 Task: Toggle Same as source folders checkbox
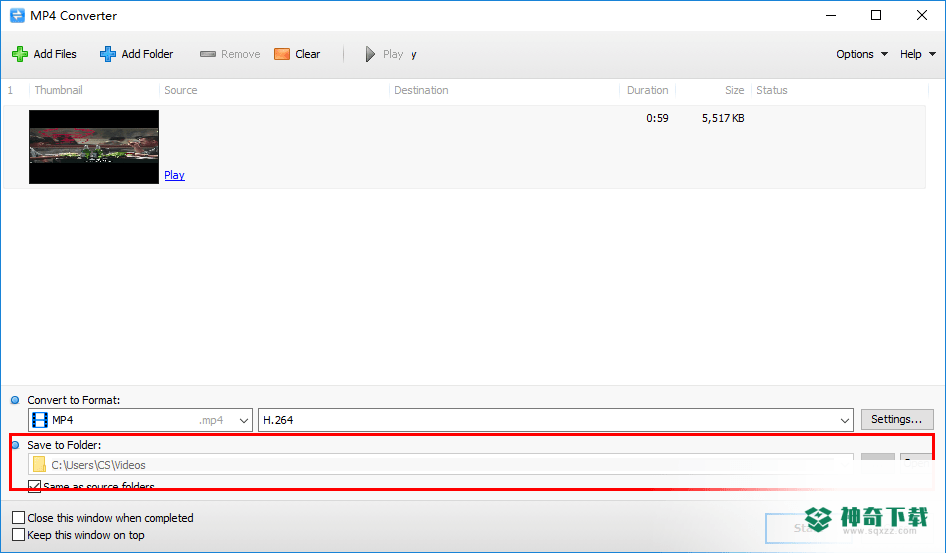click(34, 486)
